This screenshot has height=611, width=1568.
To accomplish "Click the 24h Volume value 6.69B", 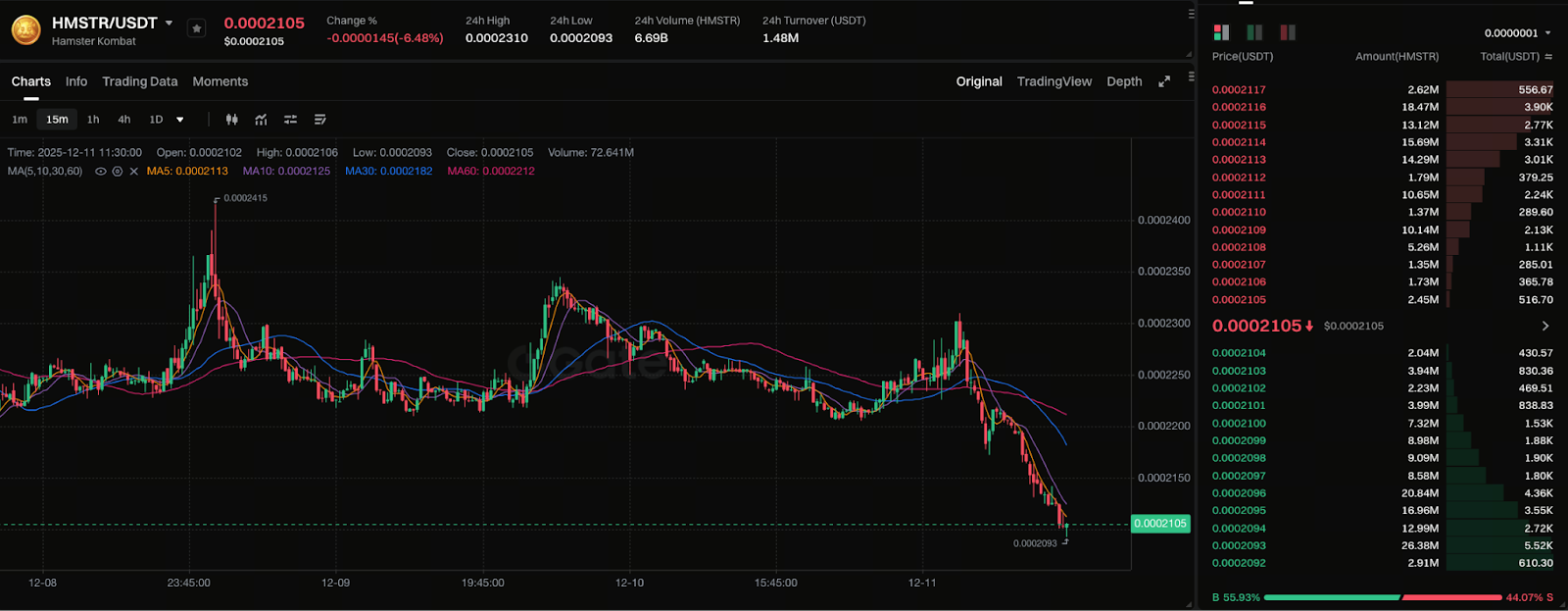I will 651,38.
